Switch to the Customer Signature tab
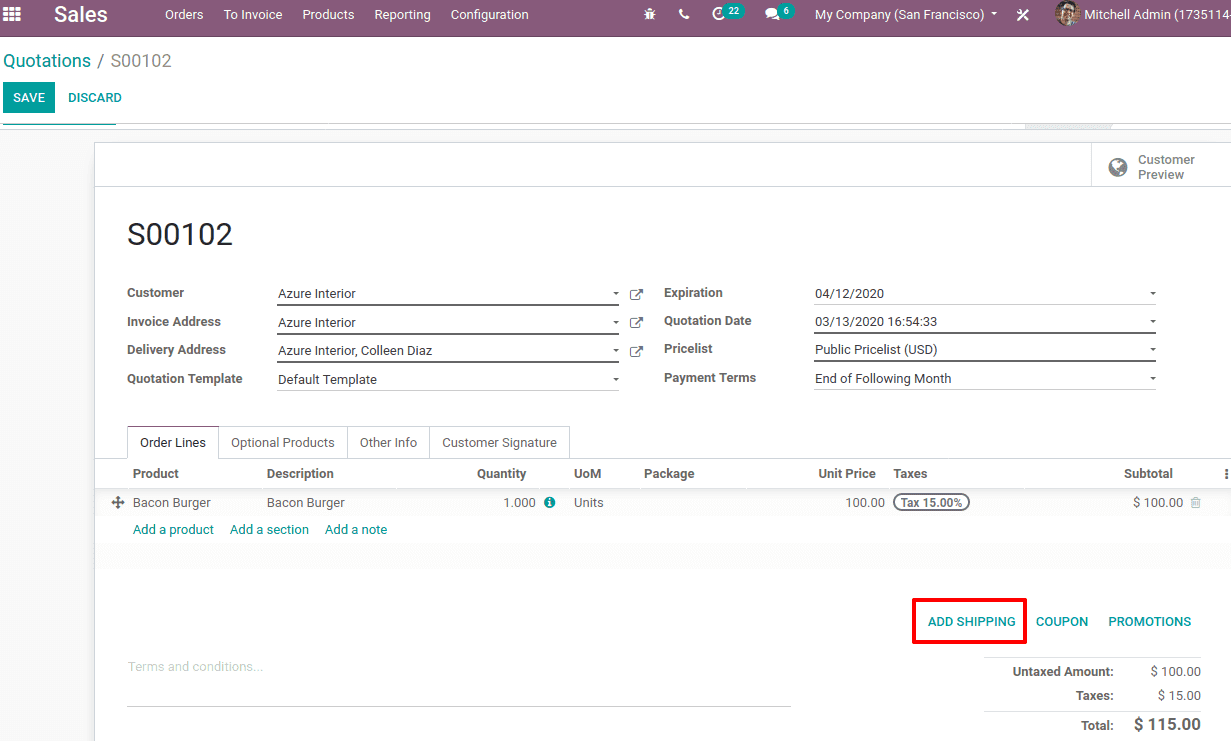1231x741 pixels. pos(499,442)
